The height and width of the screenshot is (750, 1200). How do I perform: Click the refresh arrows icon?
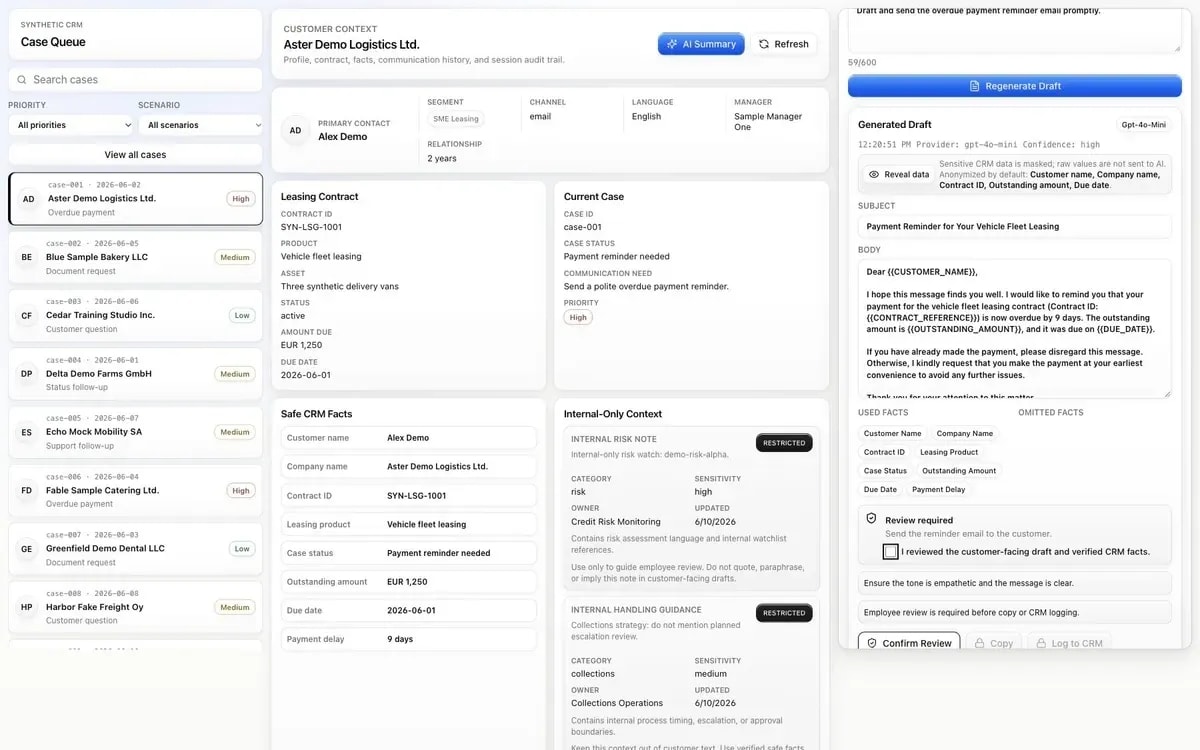764,44
